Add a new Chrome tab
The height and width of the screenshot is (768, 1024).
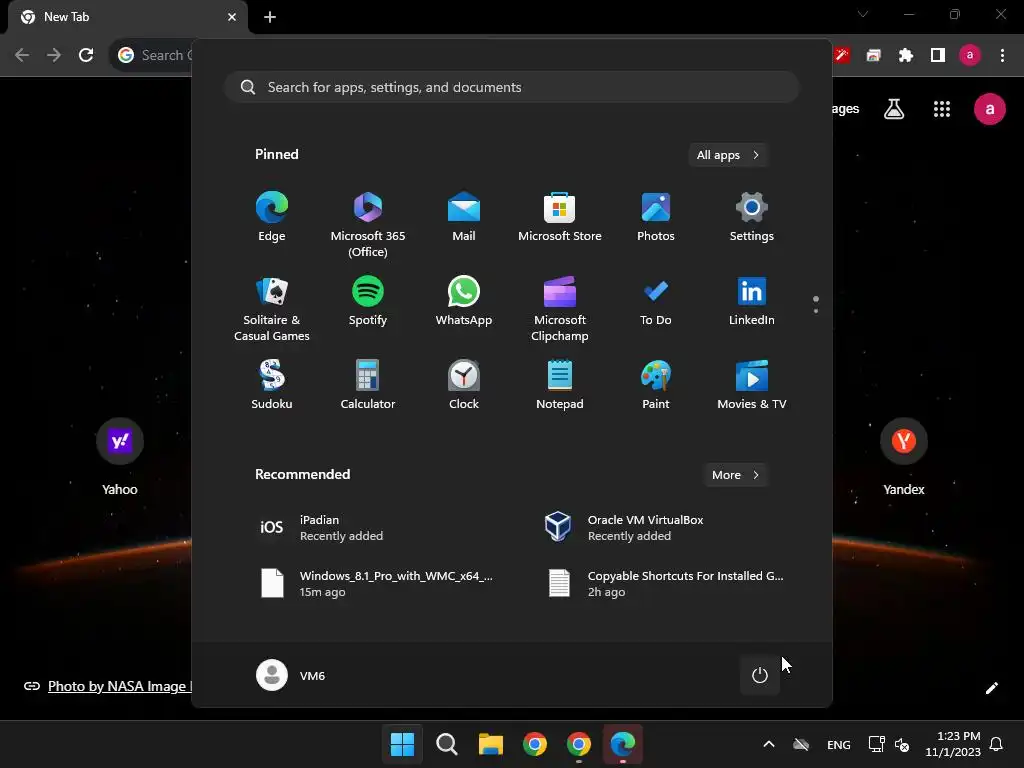270,17
